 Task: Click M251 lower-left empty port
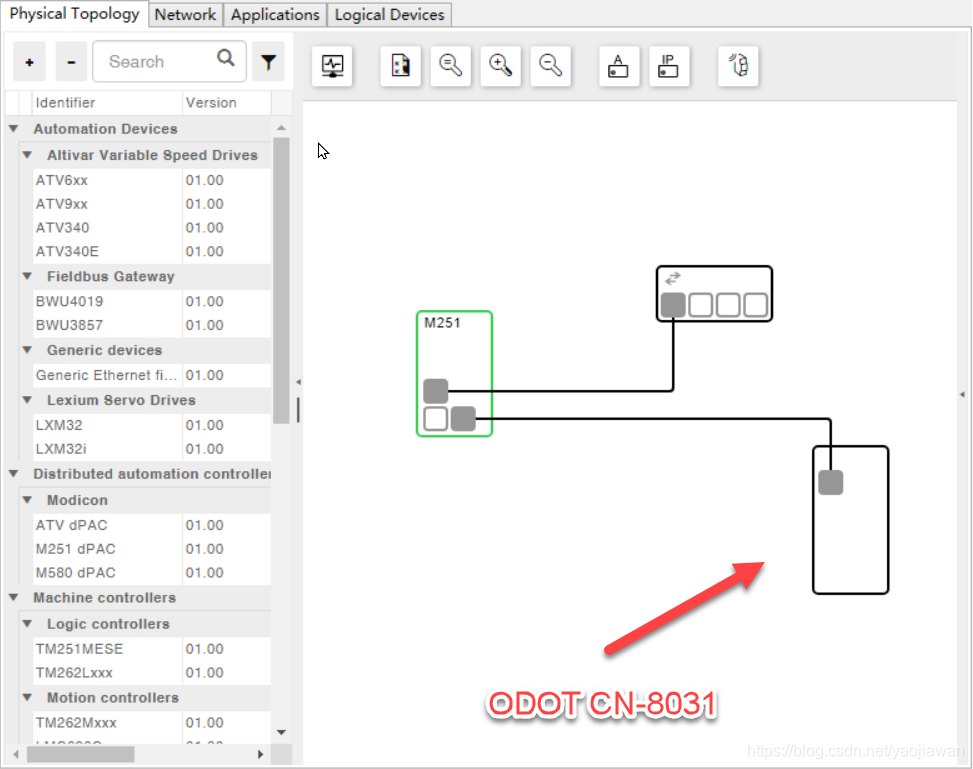pyautogui.click(x=436, y=418)
